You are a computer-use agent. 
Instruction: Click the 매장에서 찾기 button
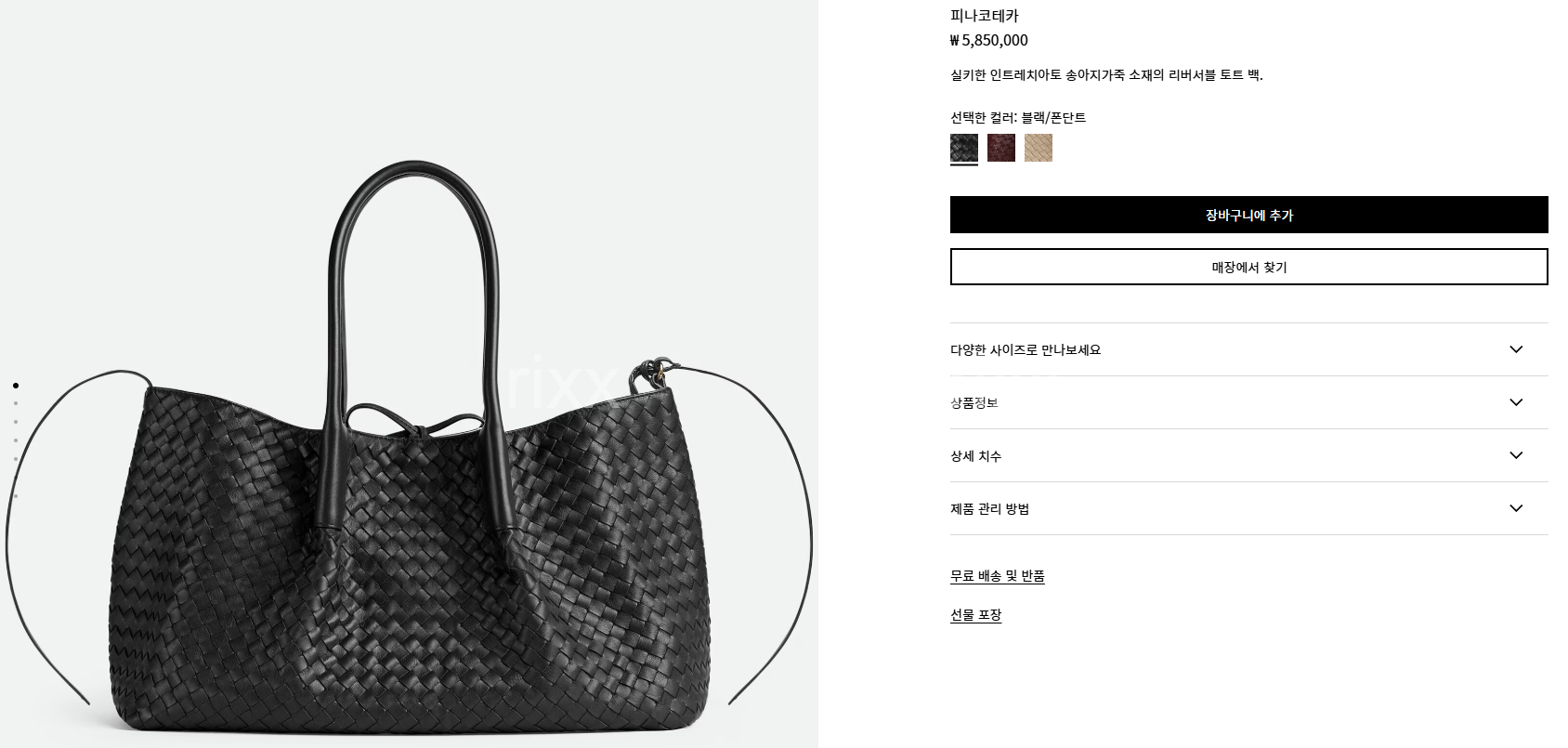coord(1248,267)
